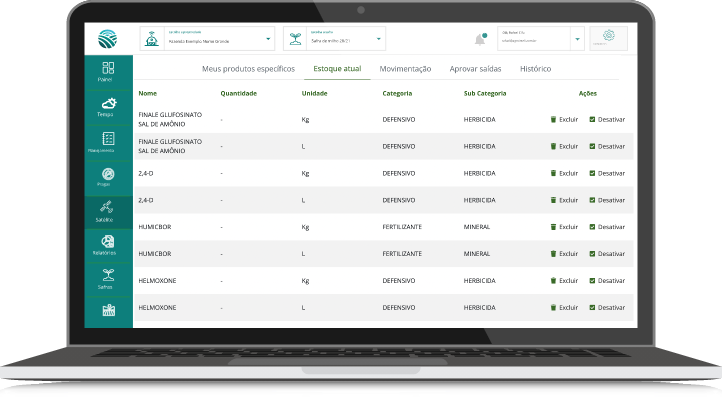
Task: Switch to the Movimentação tab
Action: click(405, 69)
